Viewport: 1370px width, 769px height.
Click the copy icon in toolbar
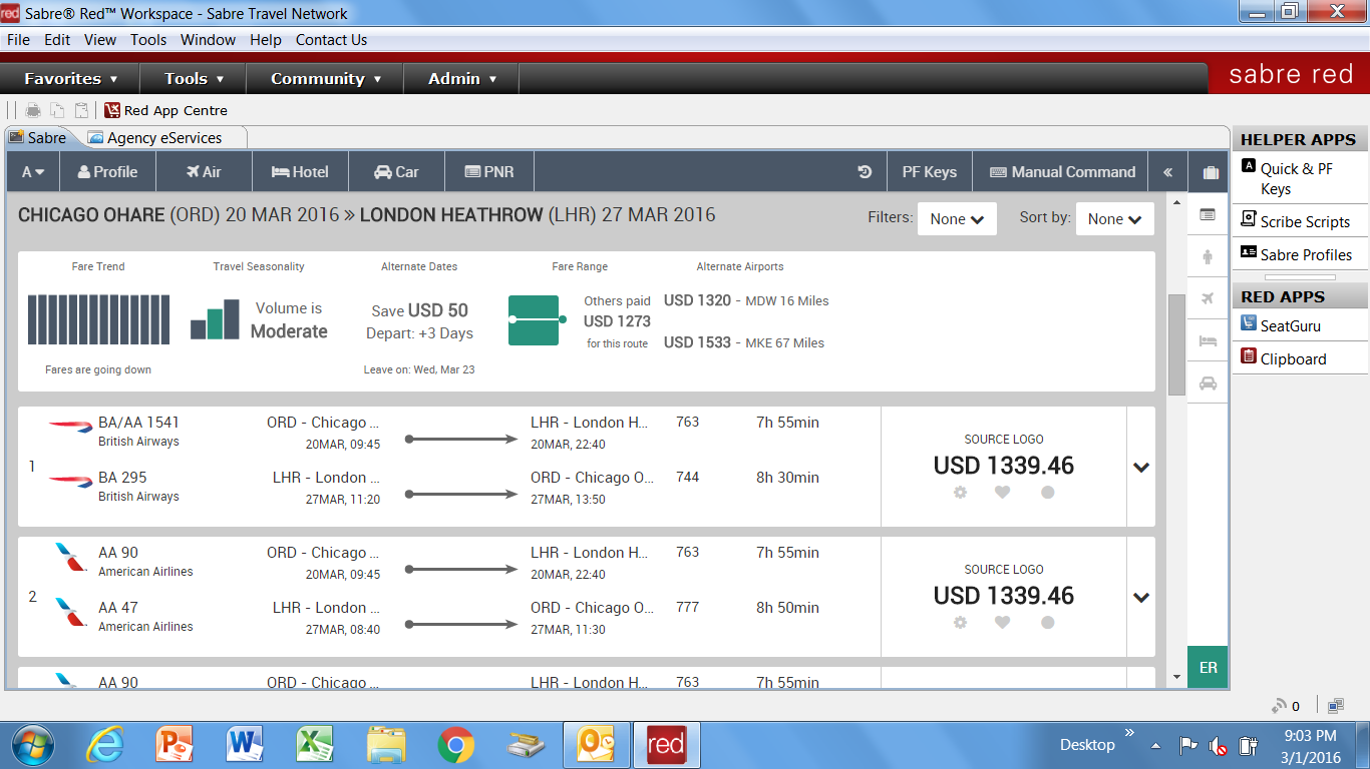(x=58, y=110)
